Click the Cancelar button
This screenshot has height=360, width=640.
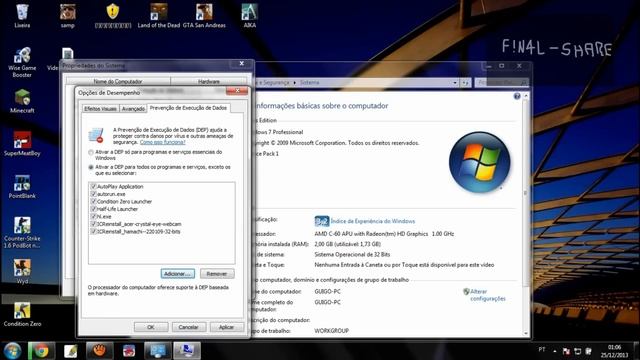coord(188,327)
